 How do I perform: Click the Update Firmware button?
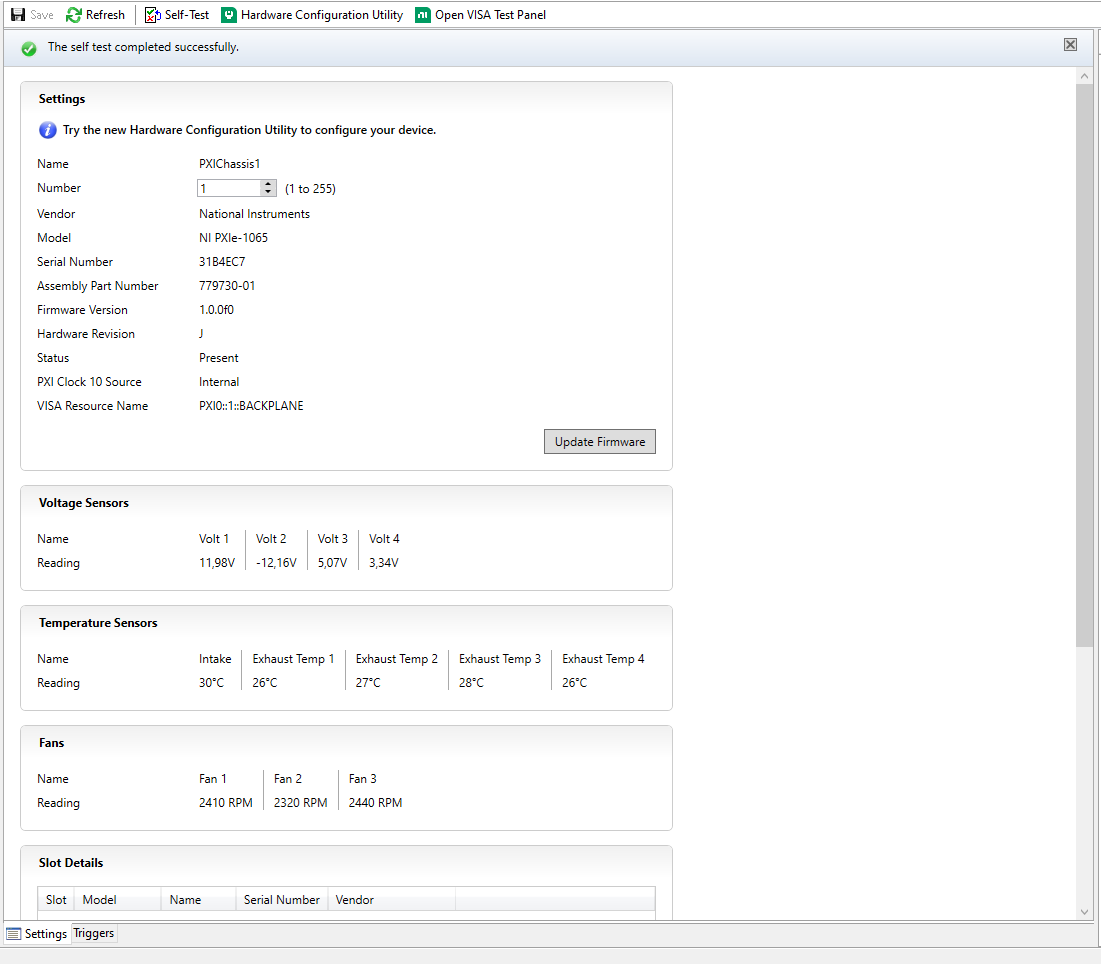(x=600, y=442)
